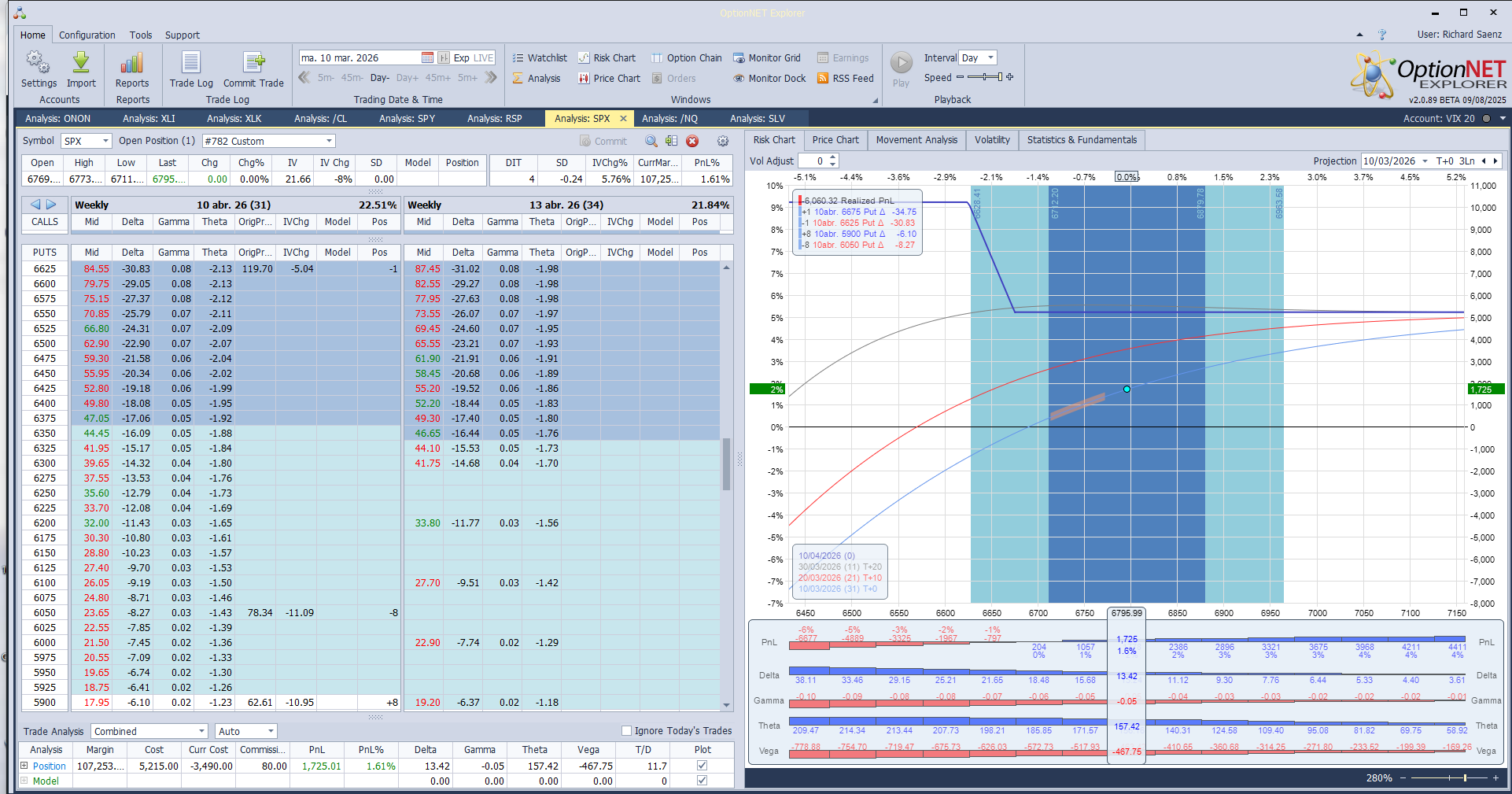This screenshot has height=794, width=1512.
Task: Step forward 45 minutes with 45m+
Action: [x=438, y=78]
